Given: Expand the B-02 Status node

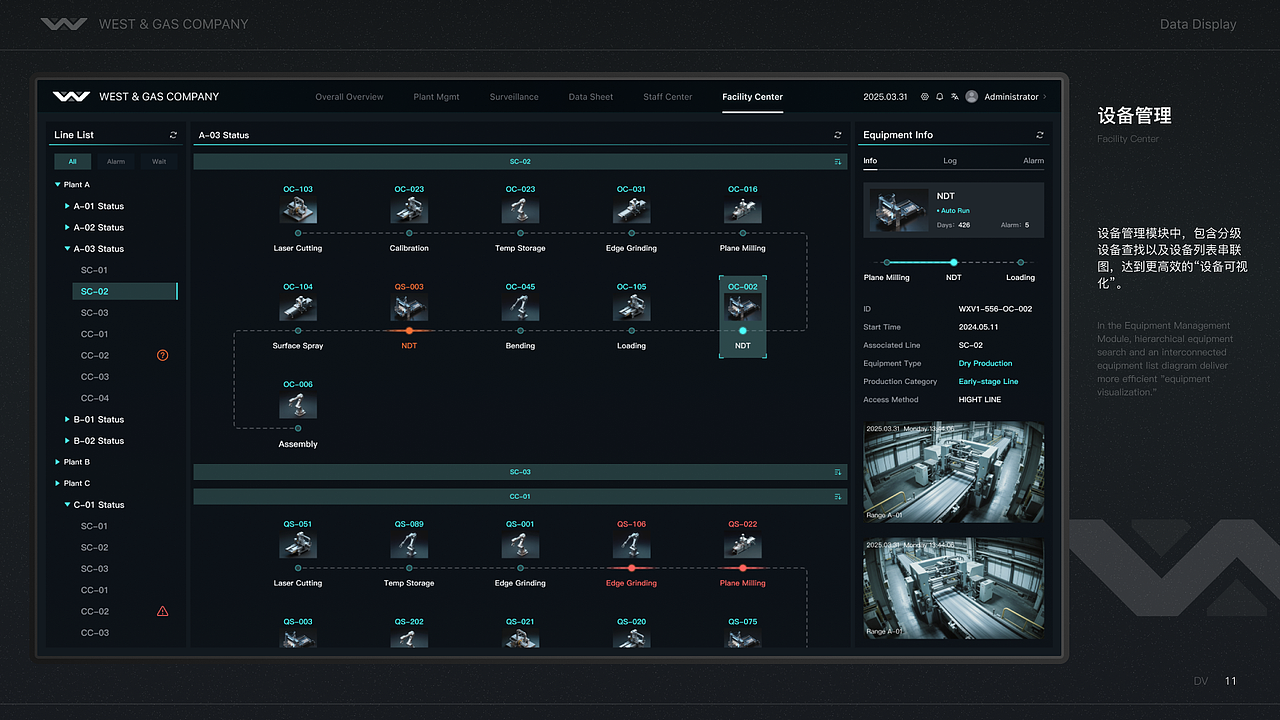Looking at the screenshot, I should coord(68,441).
